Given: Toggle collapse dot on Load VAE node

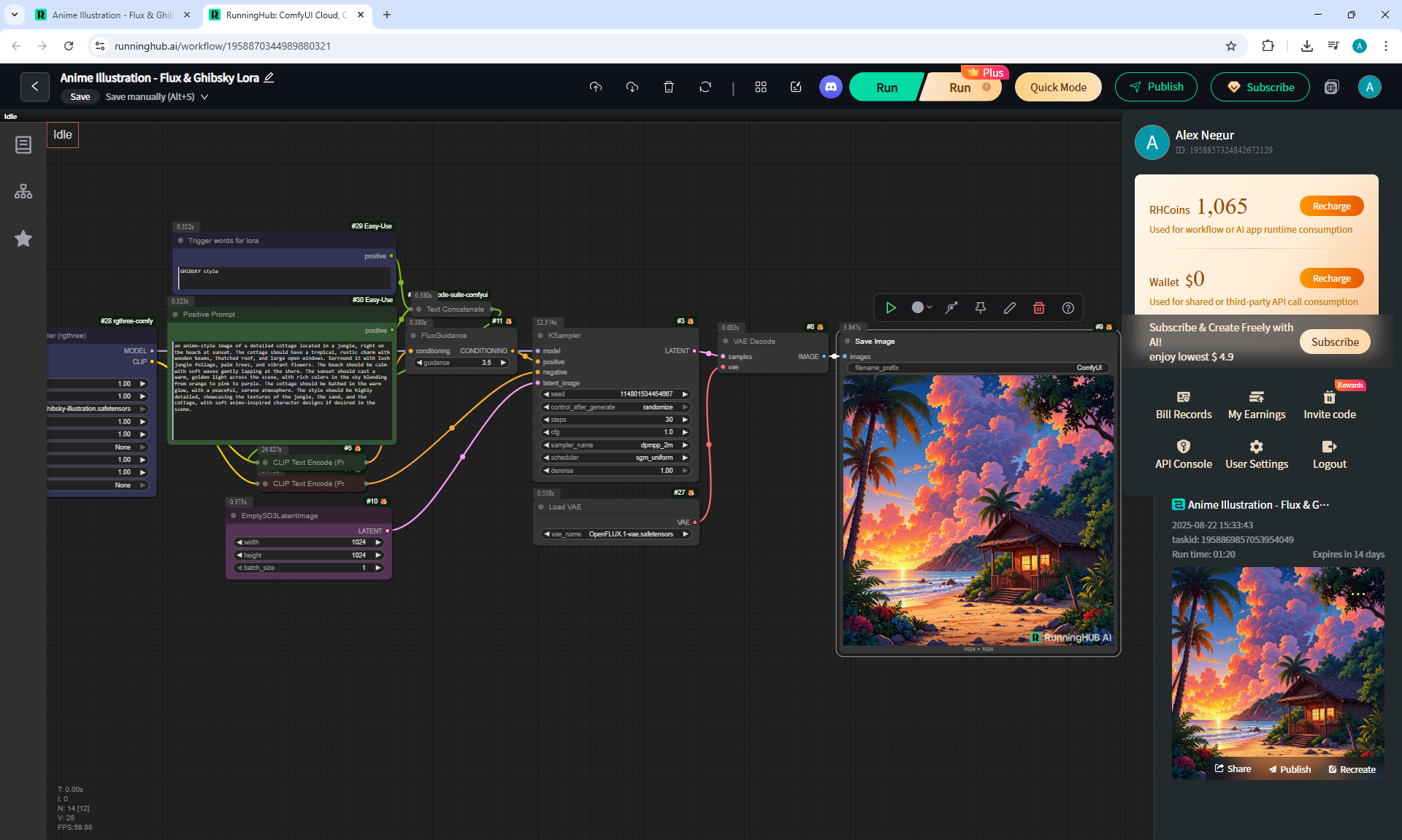Looking at the screenshot, I should tap(541, 507).
